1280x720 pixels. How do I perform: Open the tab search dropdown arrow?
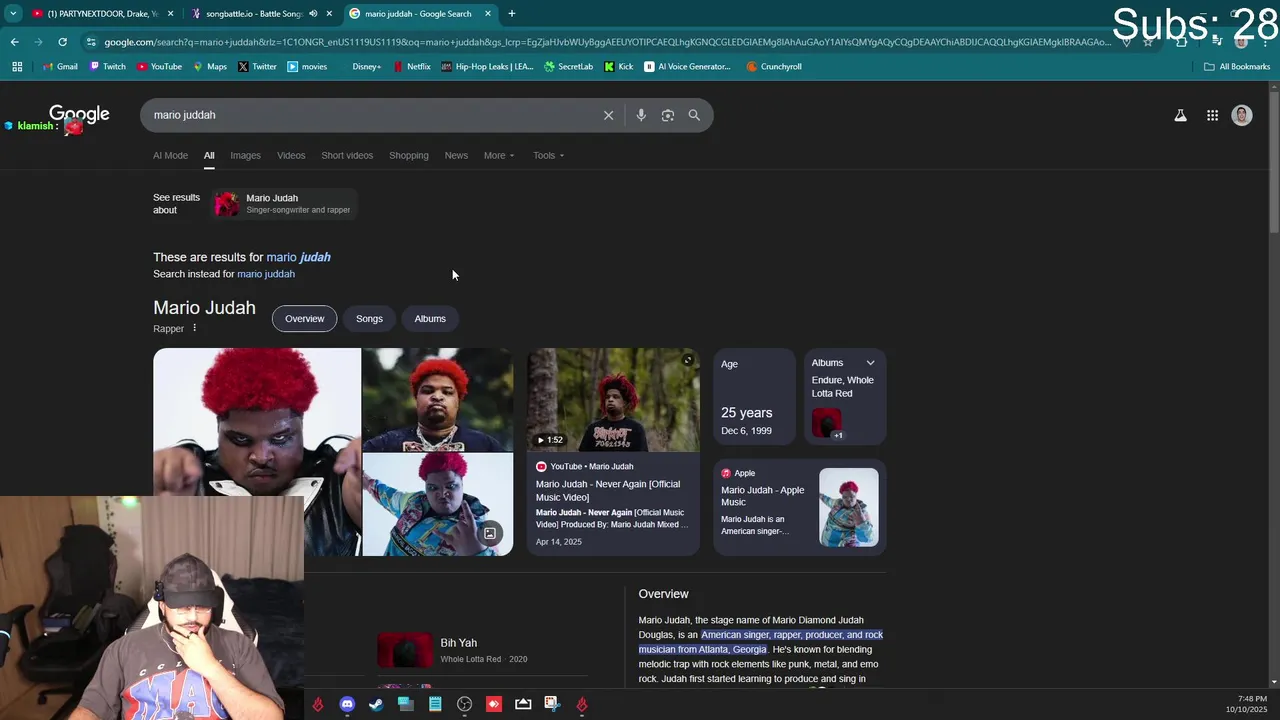pos(13,13)
